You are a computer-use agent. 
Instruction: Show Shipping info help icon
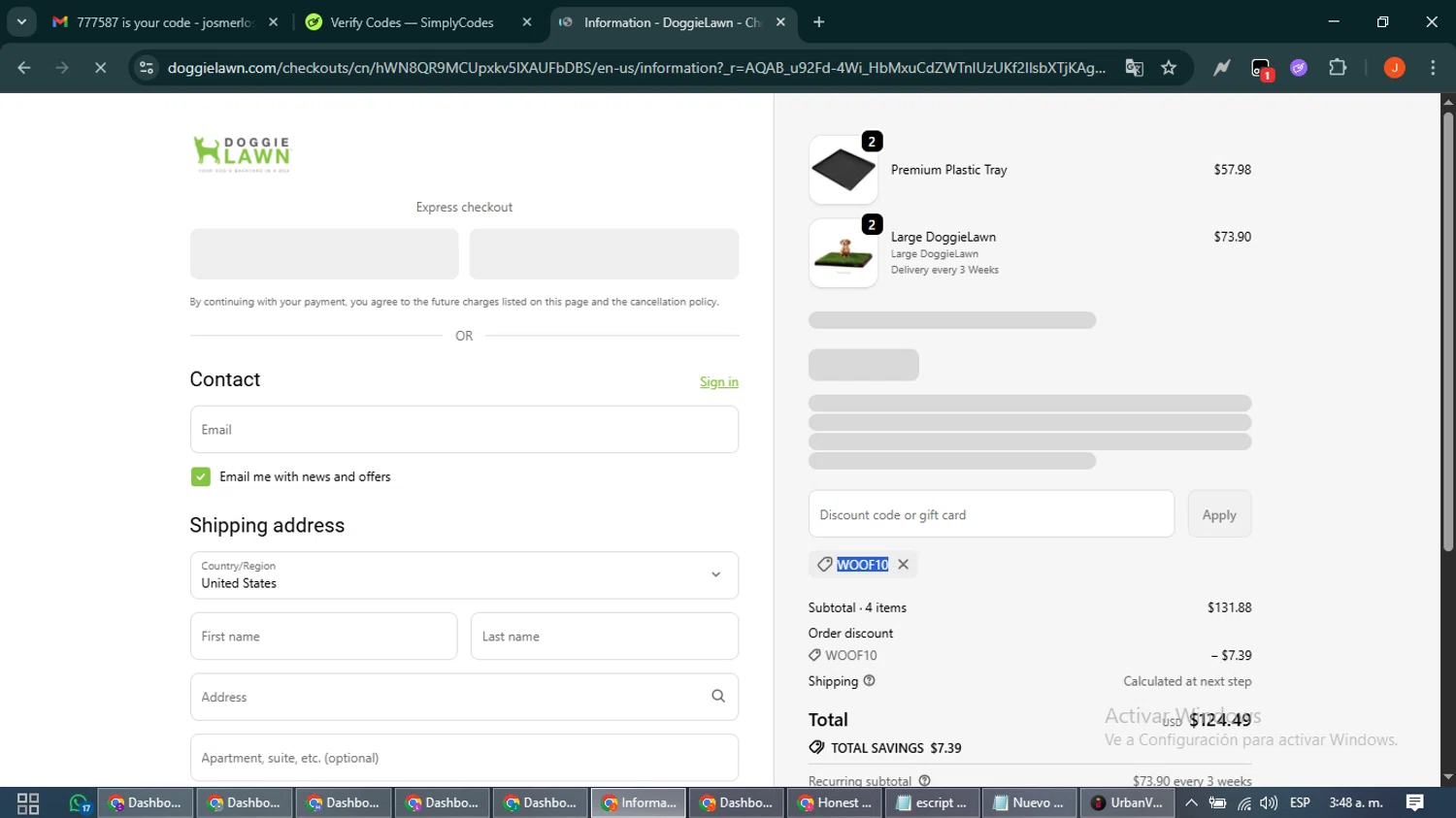[x=869, y=680]
